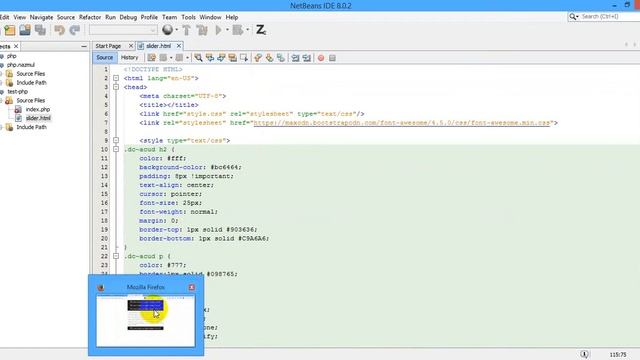Collapse the .dc-acud h2 rule fold at line 10
The height and width of the screenshot is (360, 640).
[116, 149]
